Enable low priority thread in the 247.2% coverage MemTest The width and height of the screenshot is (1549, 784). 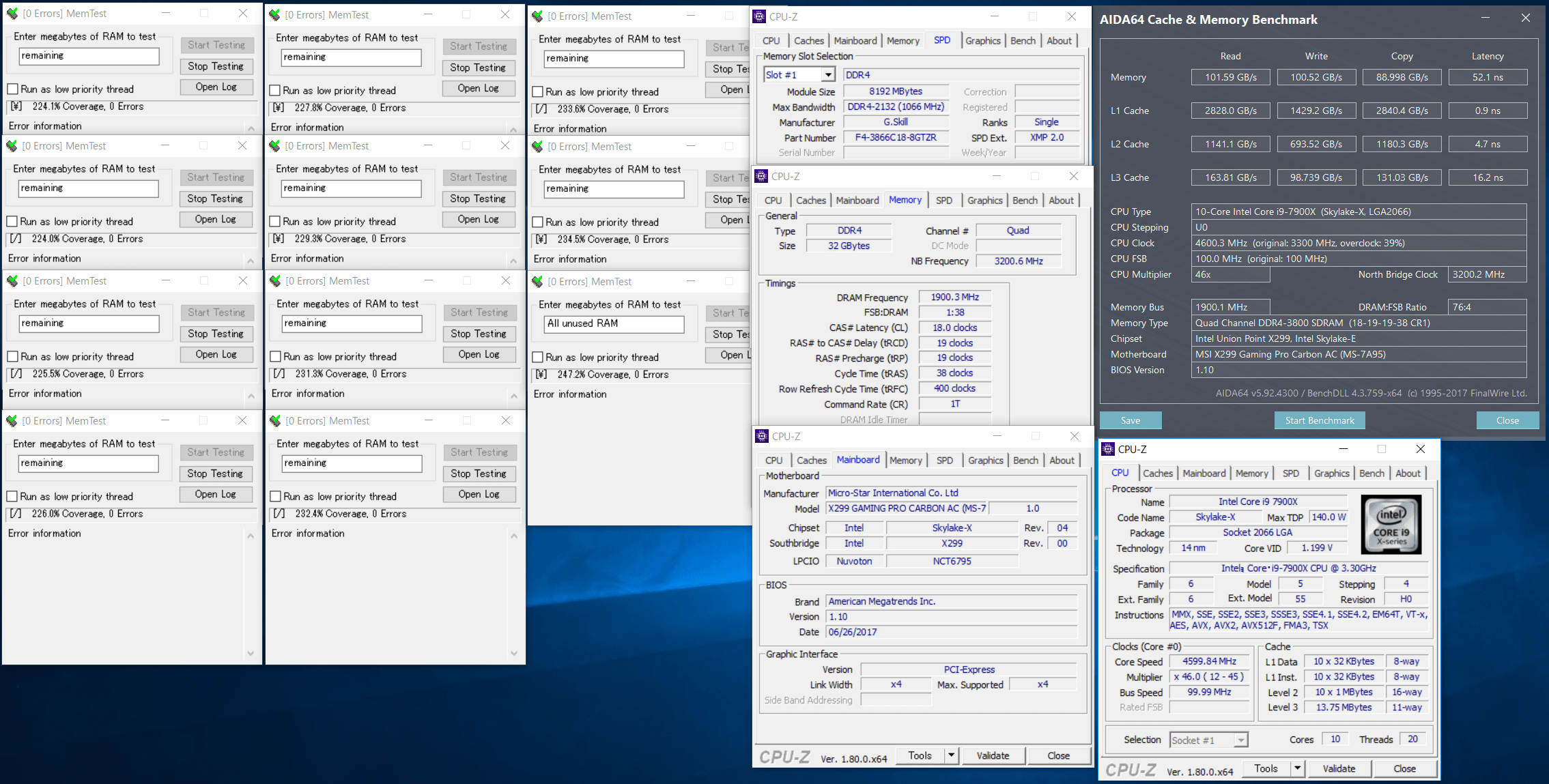click(x=537, y=358)
